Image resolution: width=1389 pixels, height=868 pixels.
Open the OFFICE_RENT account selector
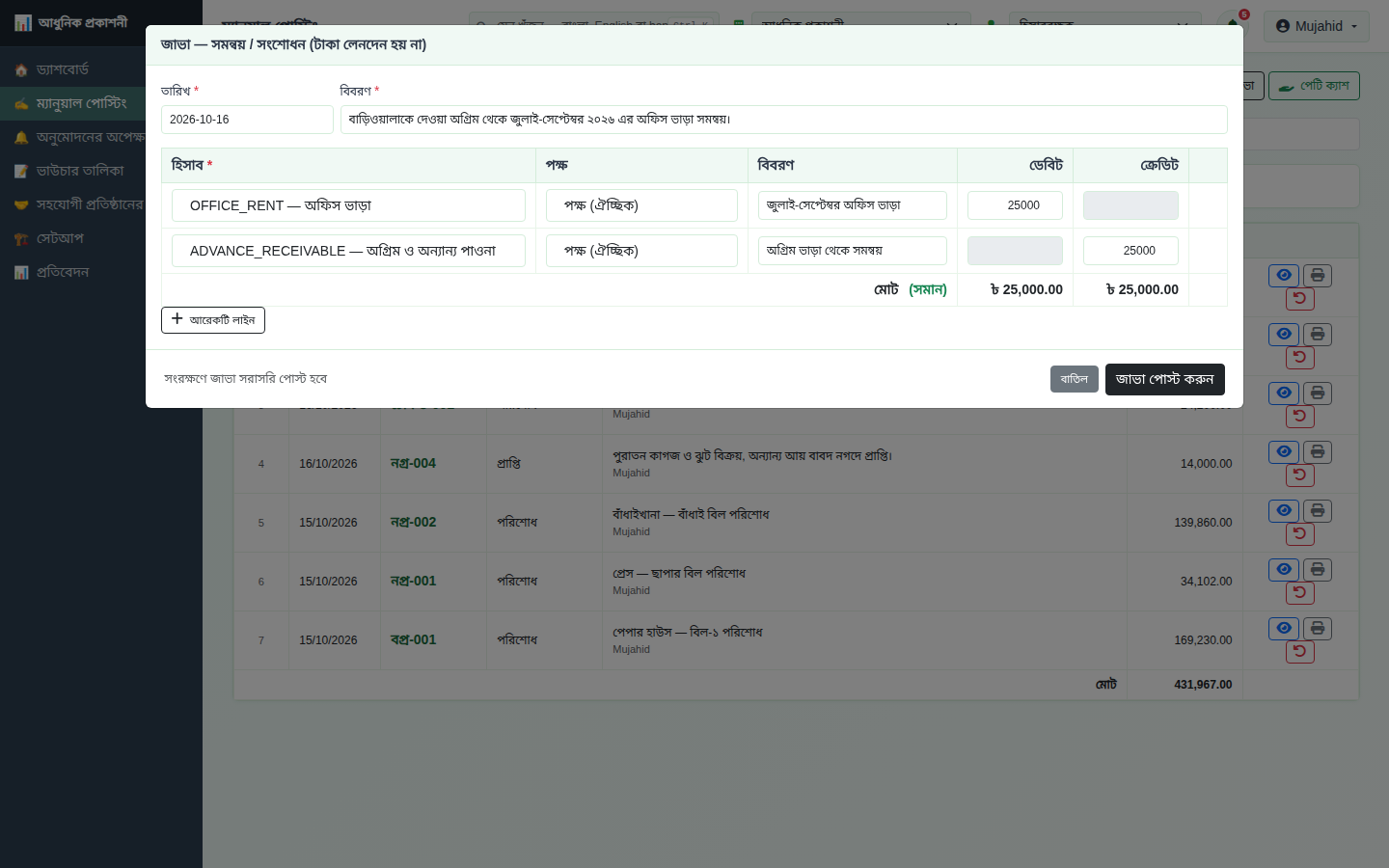(348, 205)
